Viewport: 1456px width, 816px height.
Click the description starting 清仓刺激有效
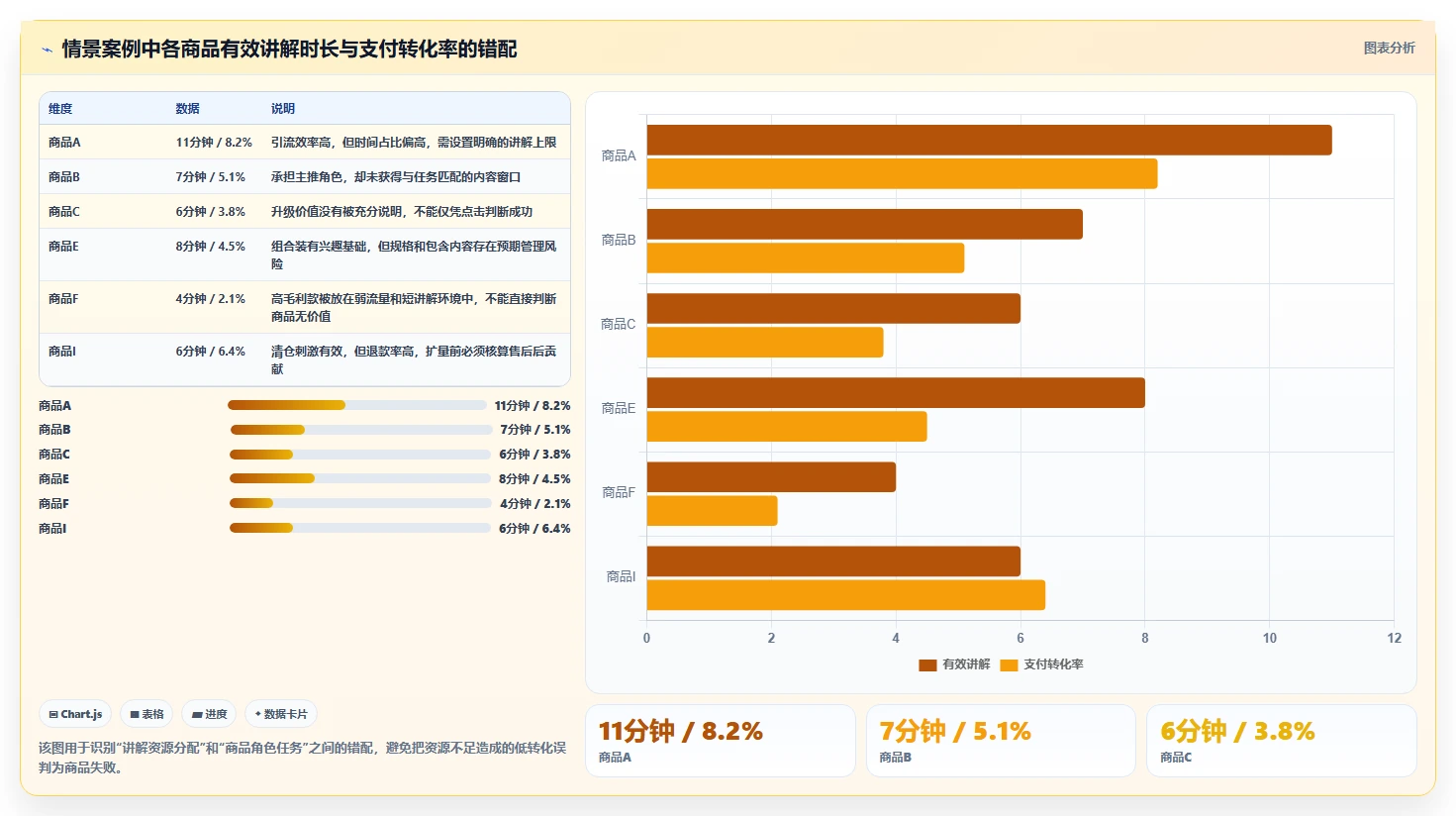tap(414, 360)
